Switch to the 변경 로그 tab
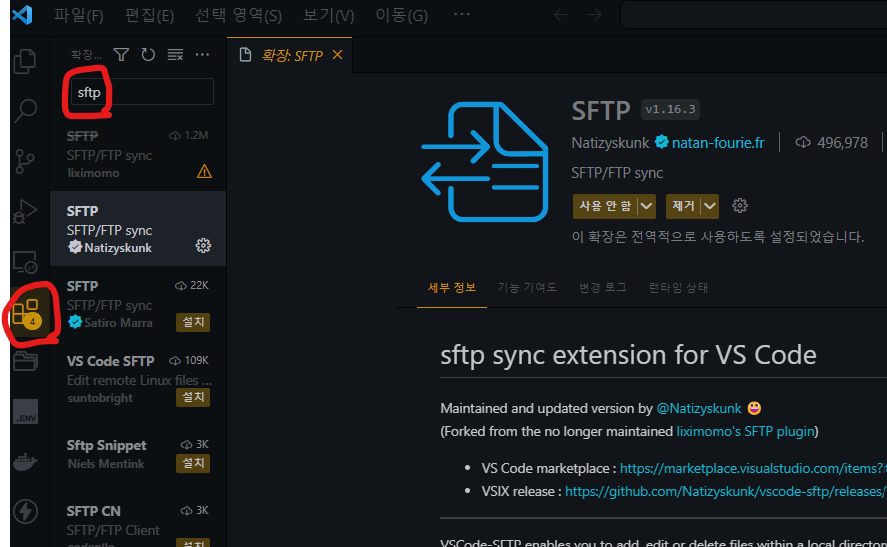The width and height of the screenshot is (887, 547). click(603, 287)
